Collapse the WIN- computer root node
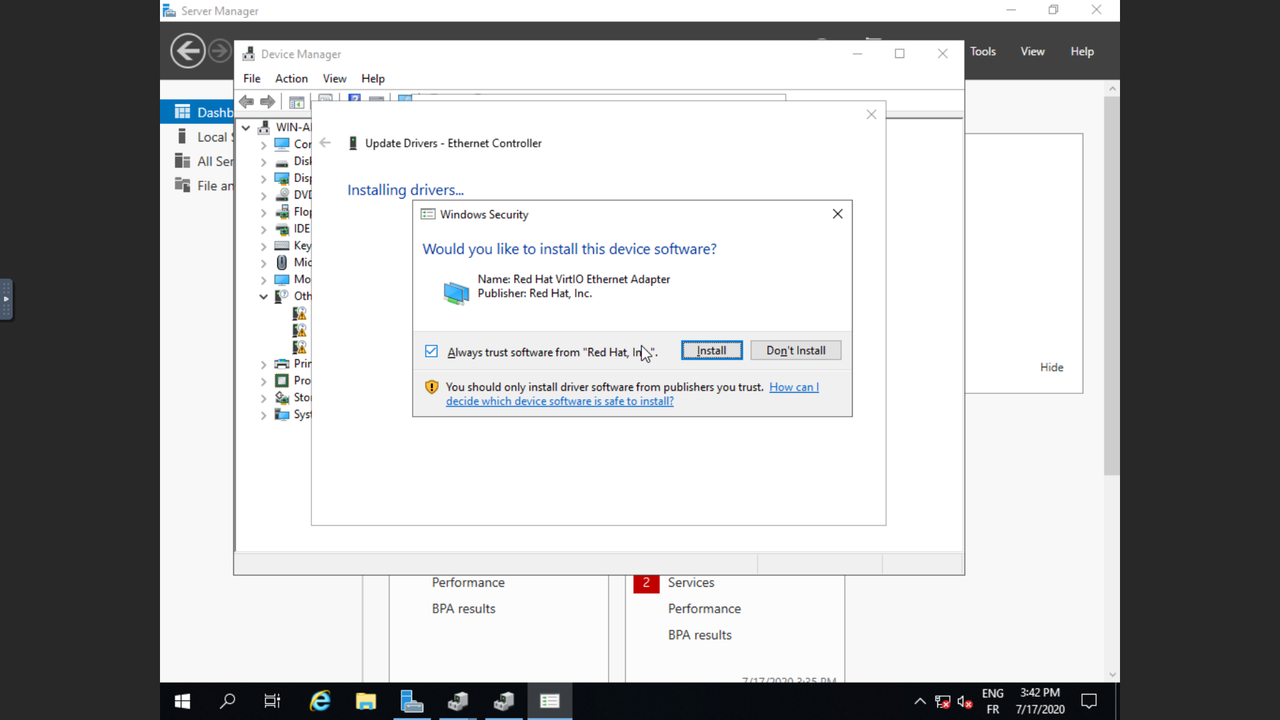This screenshot has height=720, width=1280. pyautogui.click(x=246, y=128)
